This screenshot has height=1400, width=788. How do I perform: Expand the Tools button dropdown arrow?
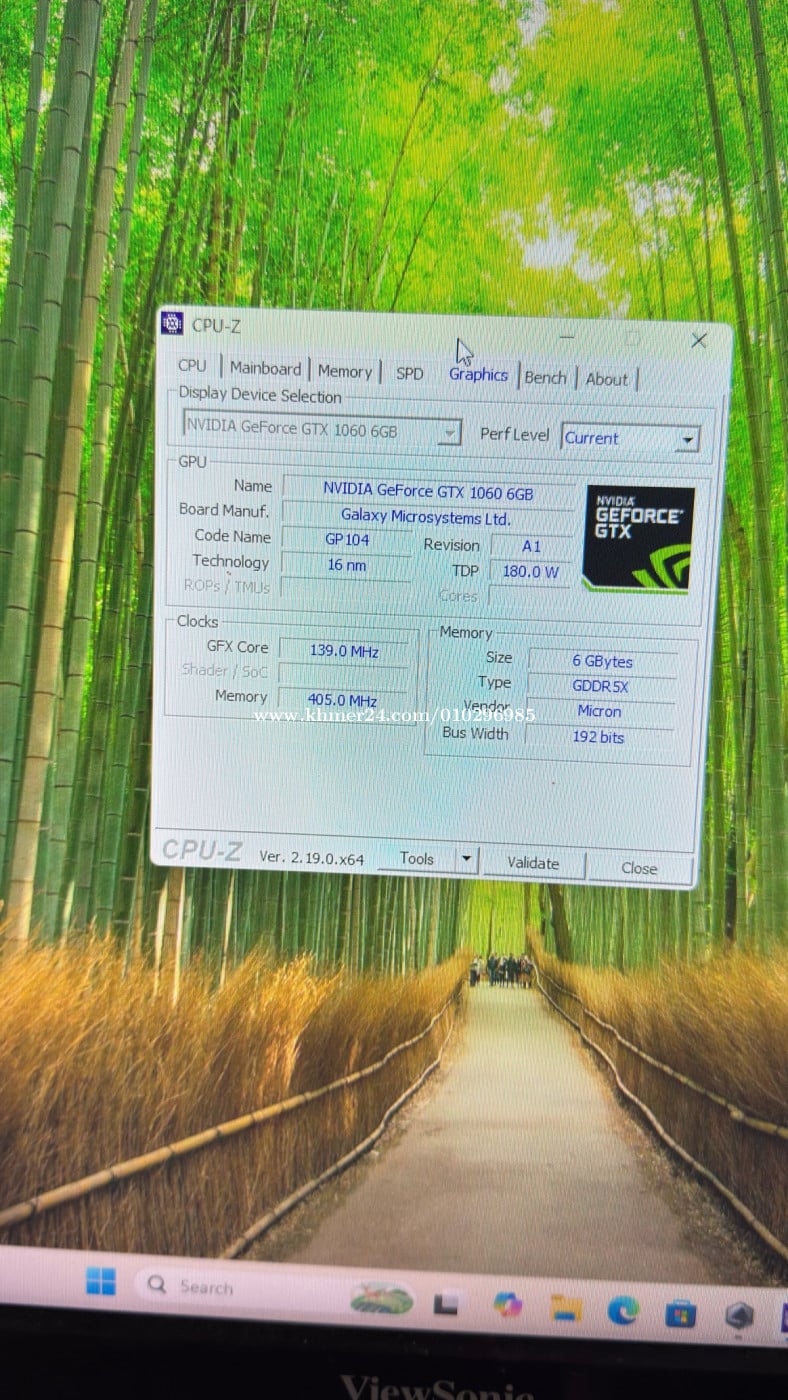466,859
